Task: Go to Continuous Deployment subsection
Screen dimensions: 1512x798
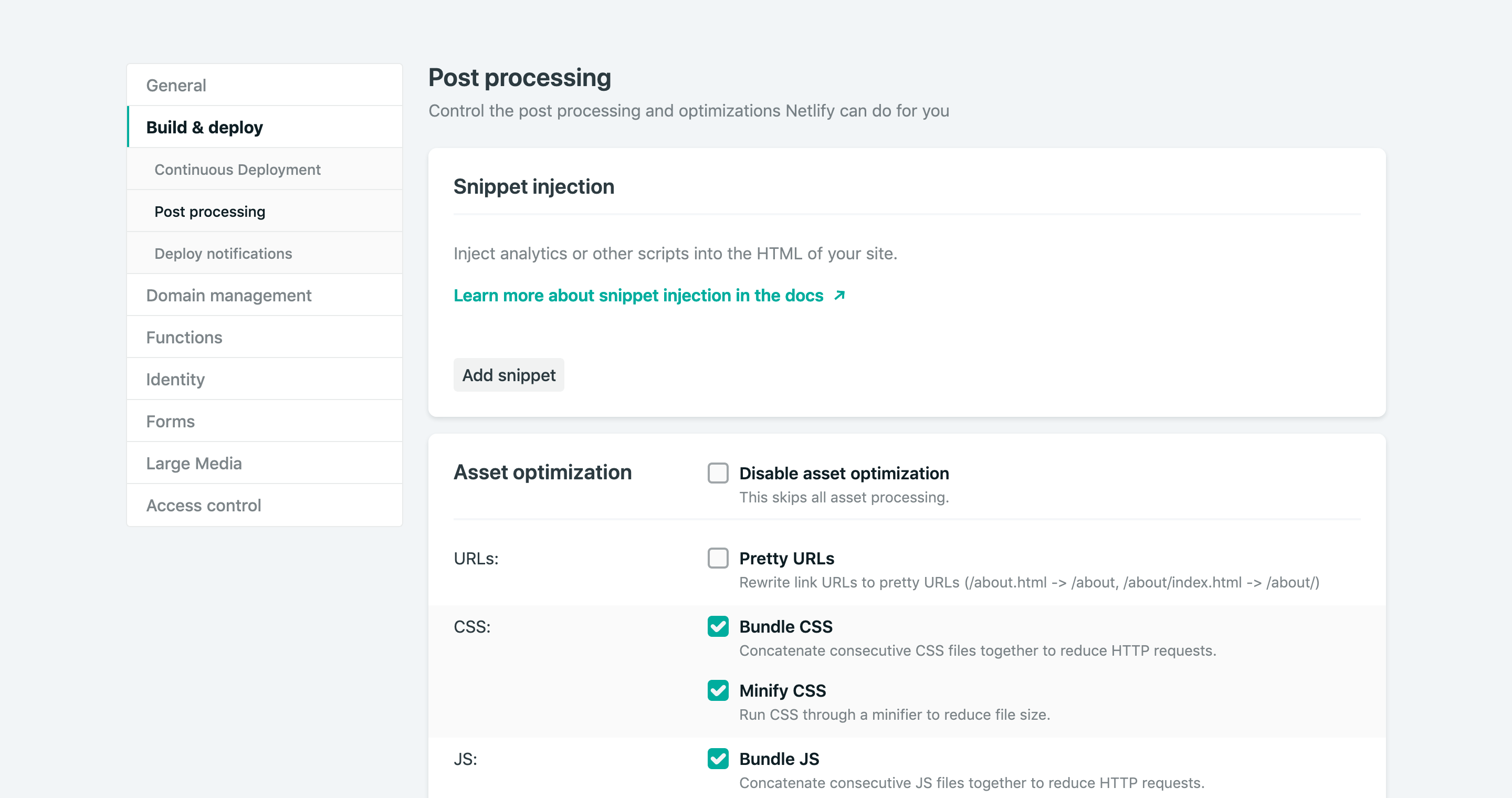Action: pos(237,170)
